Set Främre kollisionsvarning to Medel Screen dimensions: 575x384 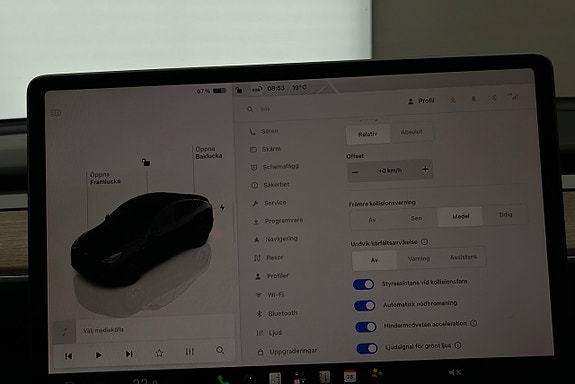pos(460,216)
